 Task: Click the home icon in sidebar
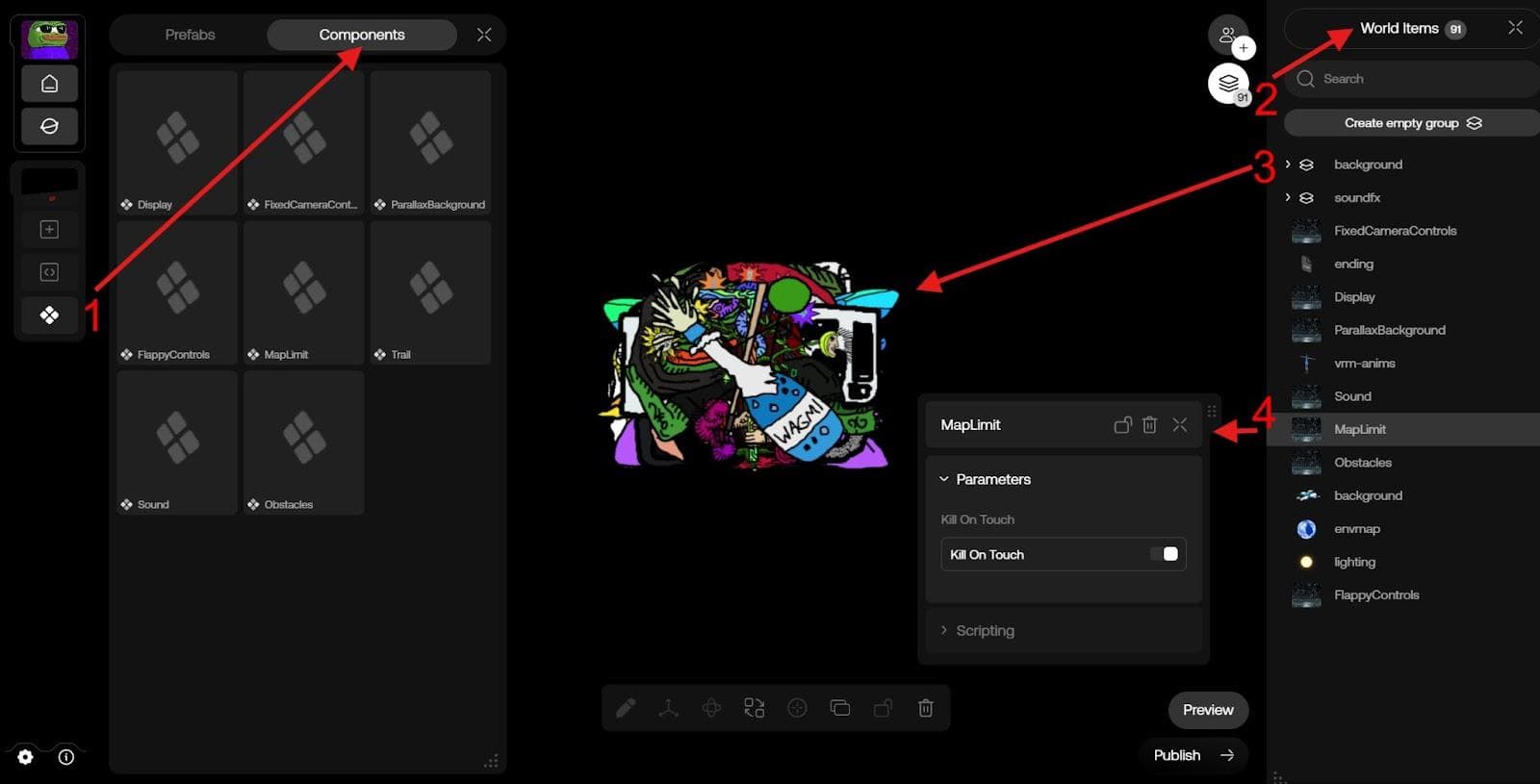tap(49, 84)
